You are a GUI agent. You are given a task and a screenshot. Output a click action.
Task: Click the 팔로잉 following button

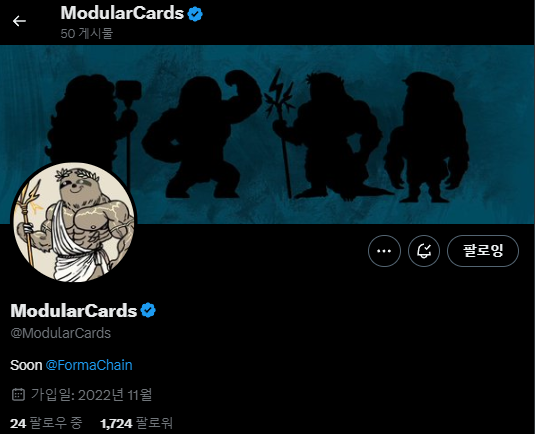pyautogui.click(x=483, y=251)
